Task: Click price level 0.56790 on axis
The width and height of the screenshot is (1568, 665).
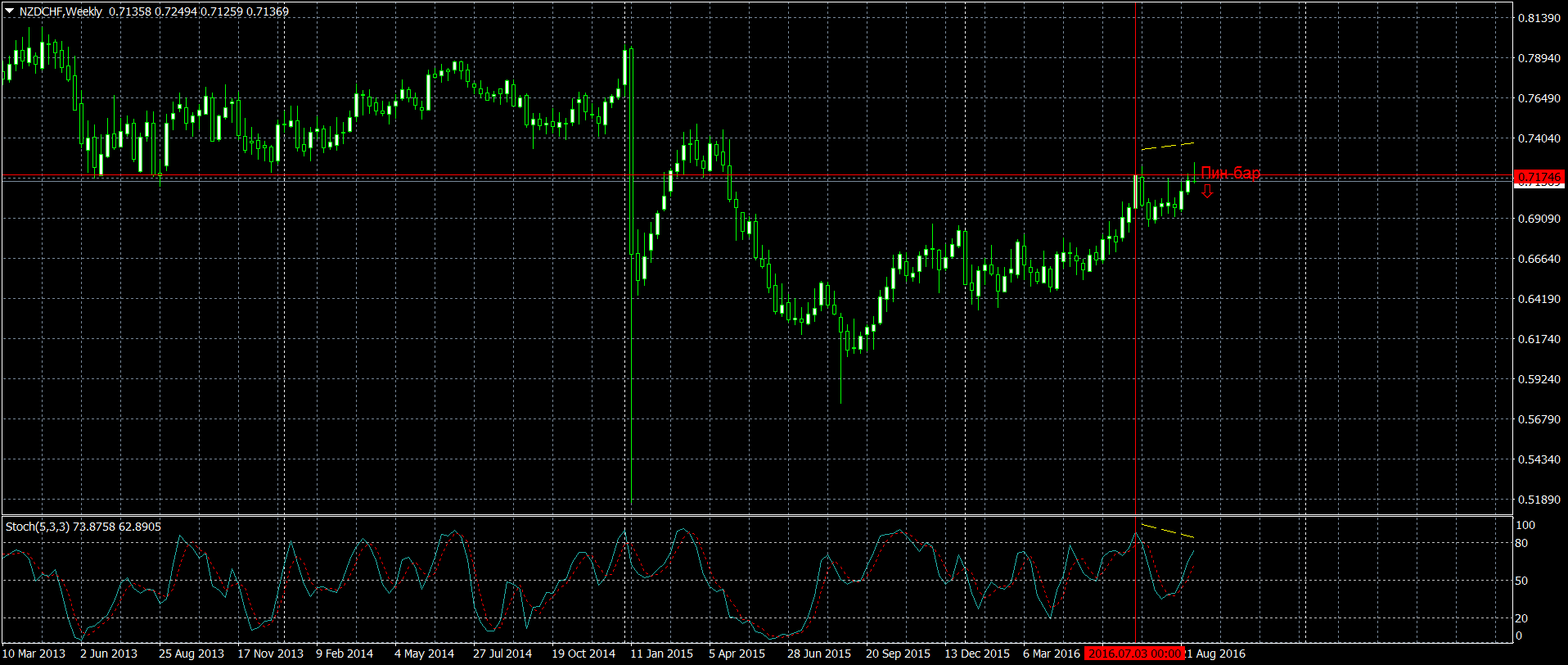Action: [x=1539, y=419]
